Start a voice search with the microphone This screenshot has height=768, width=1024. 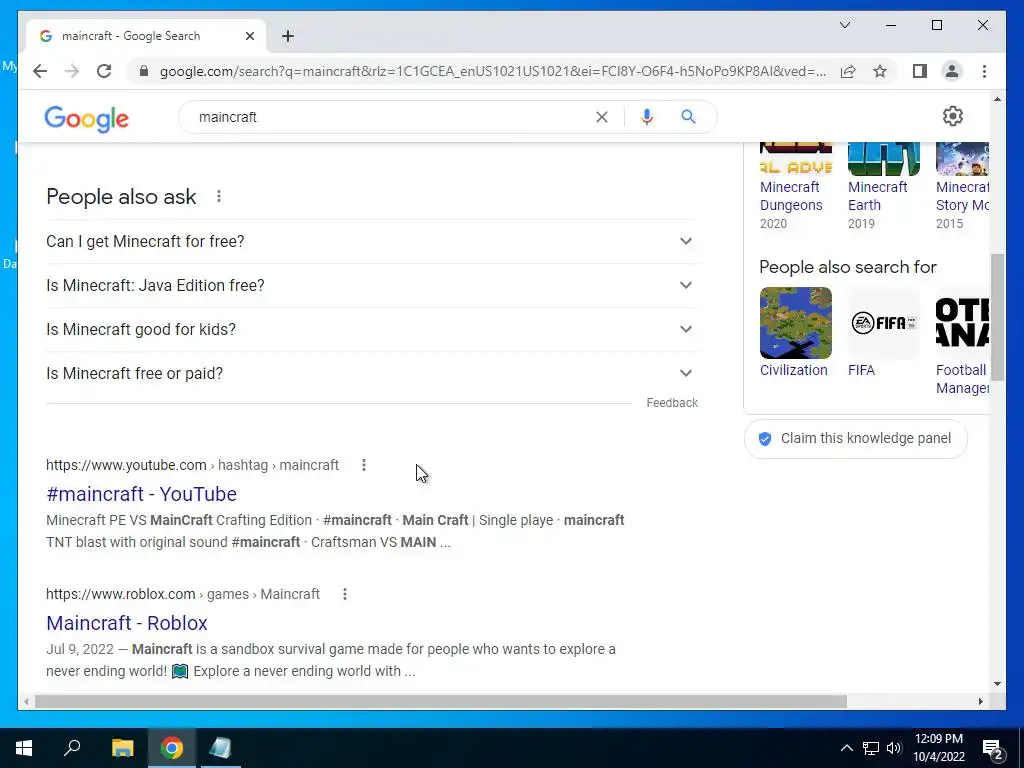[x=647, y=117]
